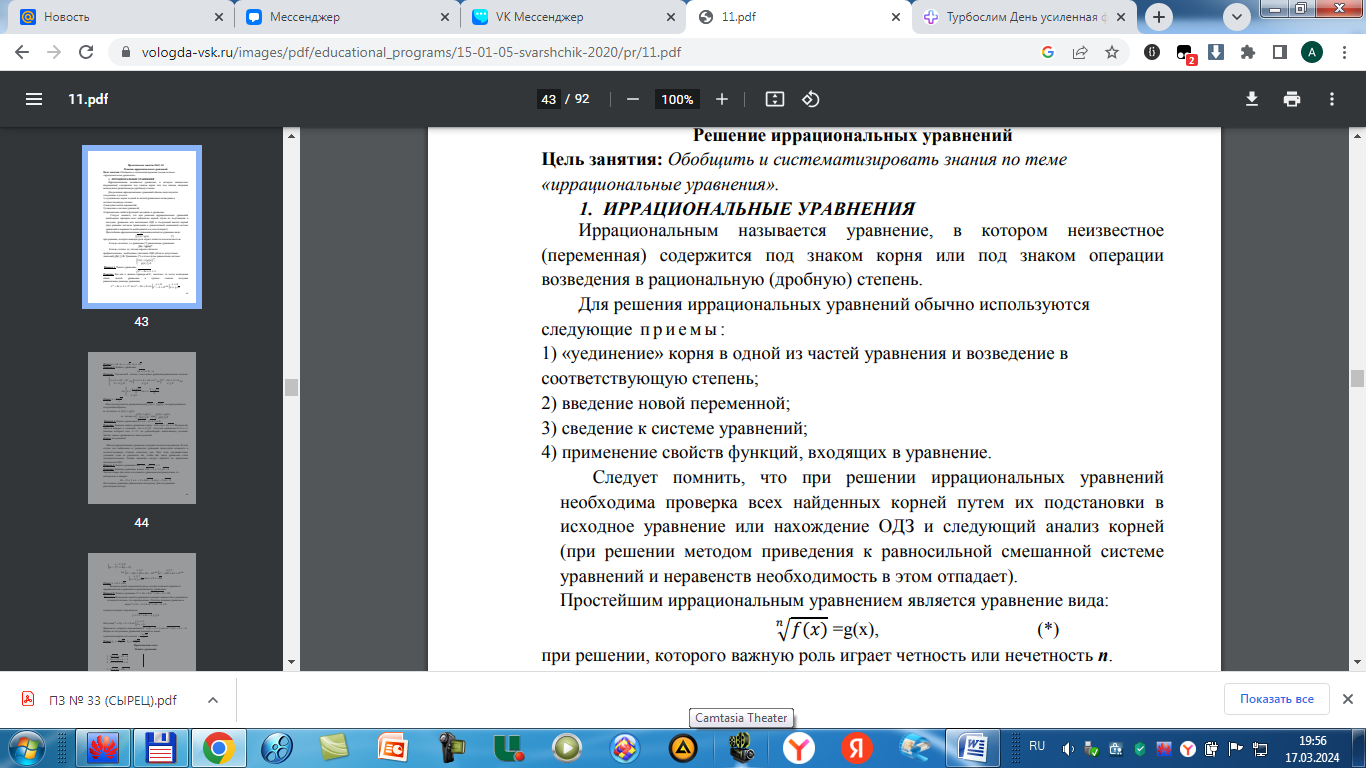
Task: Select the 11.pdf tab
Action: 799,17
